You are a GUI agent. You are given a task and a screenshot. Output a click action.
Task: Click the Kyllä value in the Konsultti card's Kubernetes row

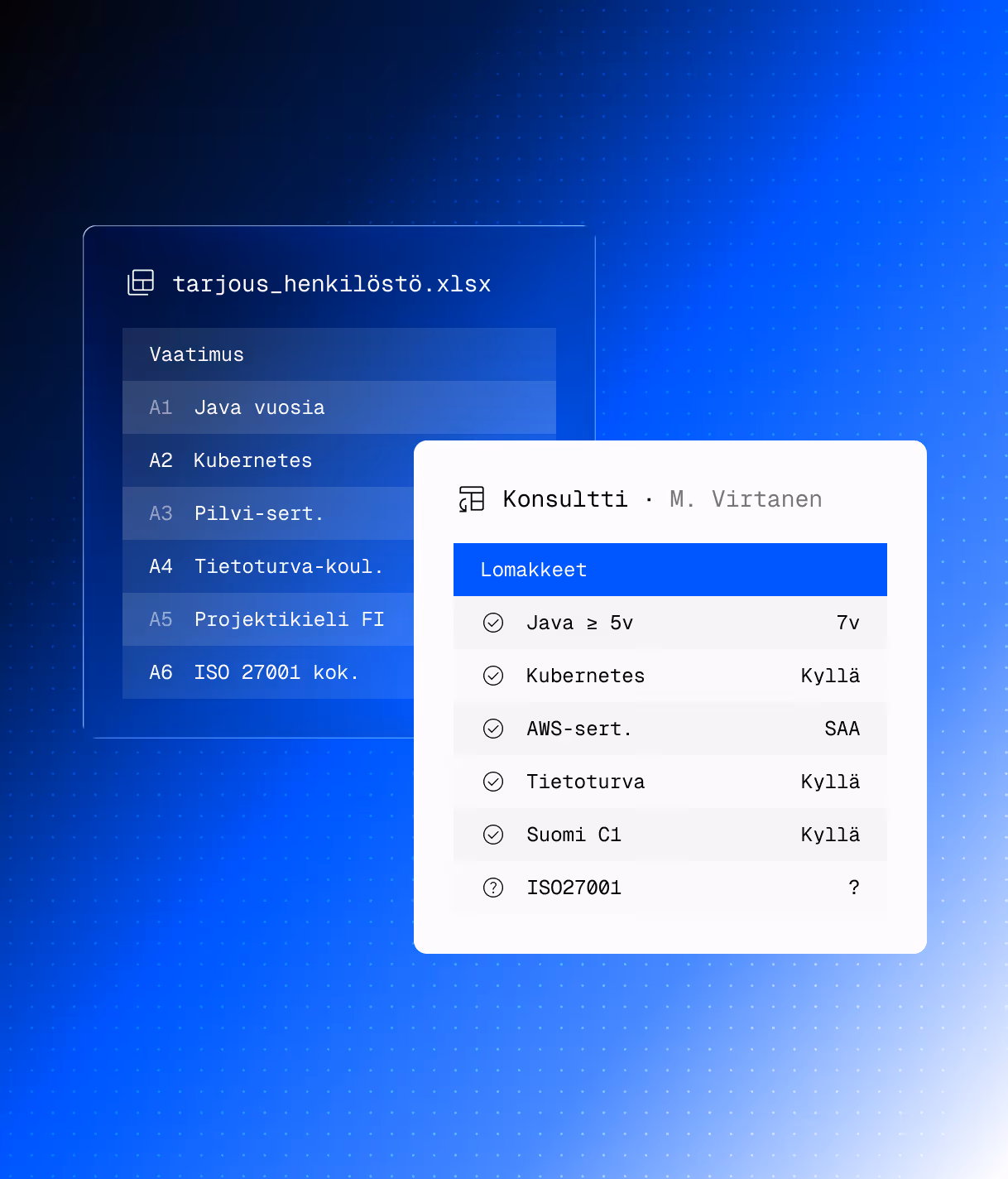coord(831,676)
